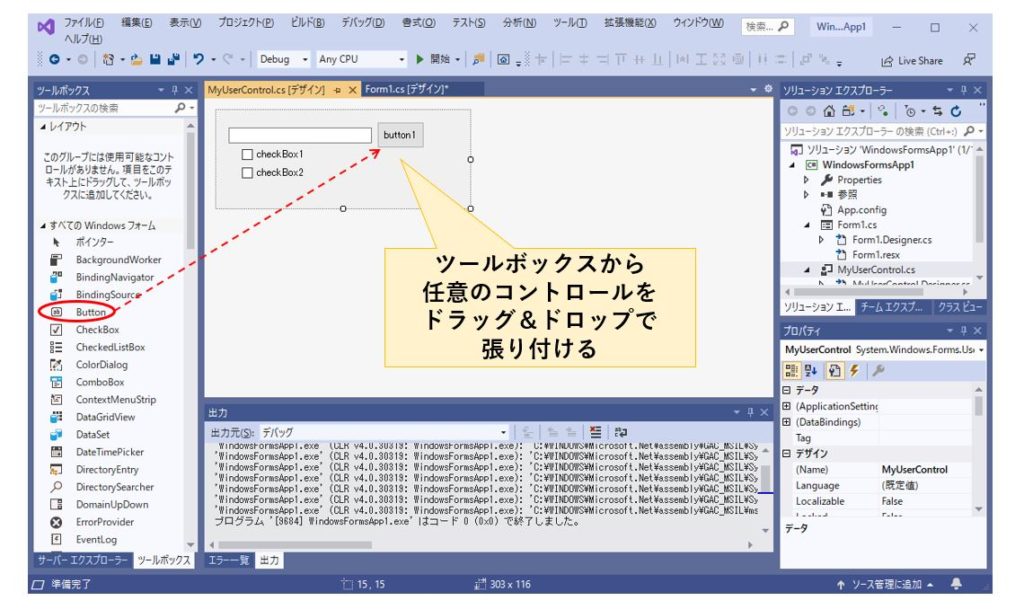Click the New Project toolbar icon

[108, 59]
